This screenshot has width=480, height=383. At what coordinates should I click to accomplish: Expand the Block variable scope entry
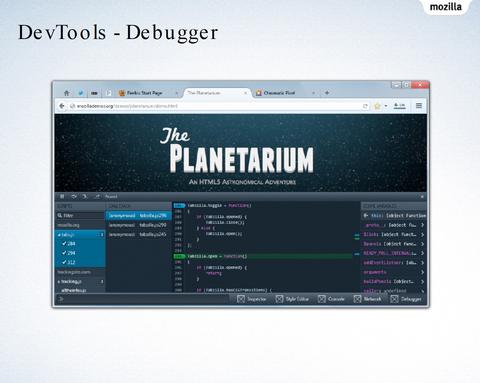(x=422, y=235)
